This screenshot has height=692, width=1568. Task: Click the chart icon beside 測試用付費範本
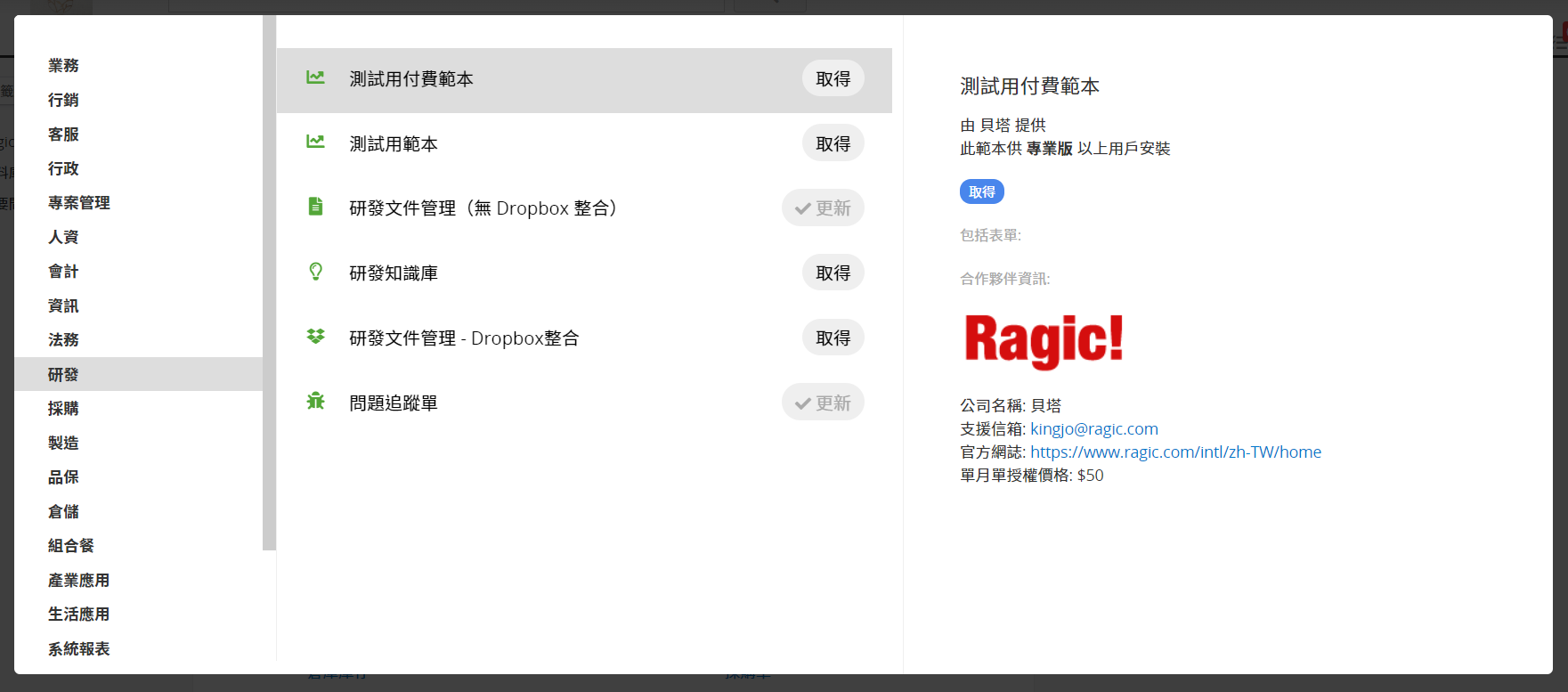tap(315, 77)
